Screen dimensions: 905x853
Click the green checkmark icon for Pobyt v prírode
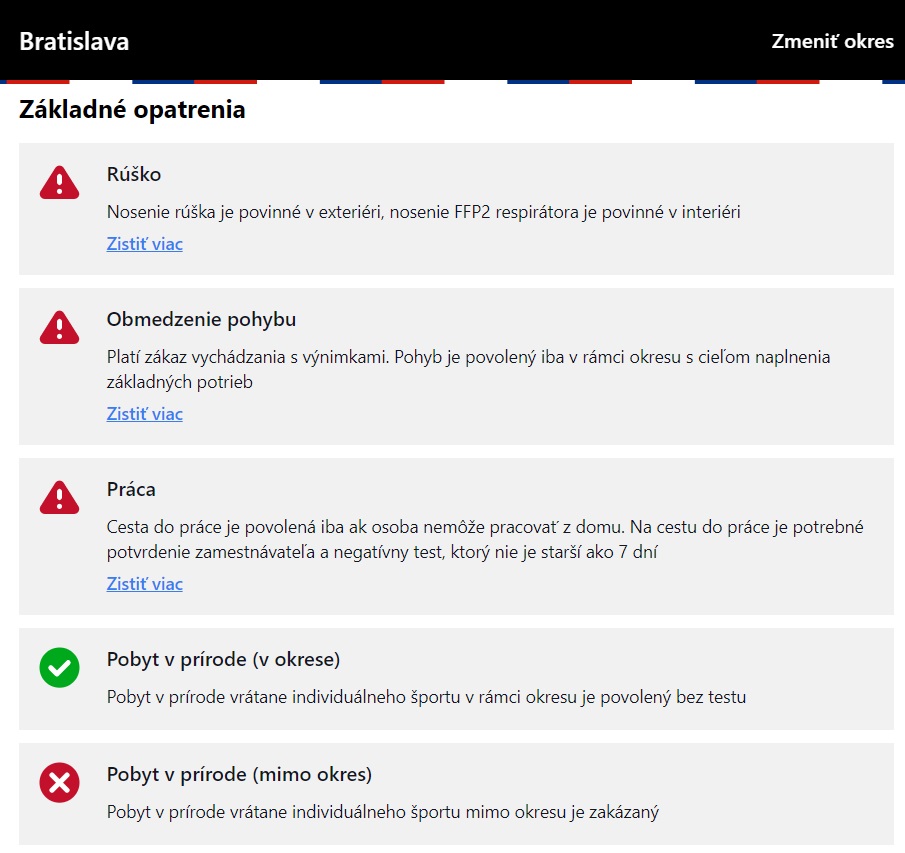59,667
